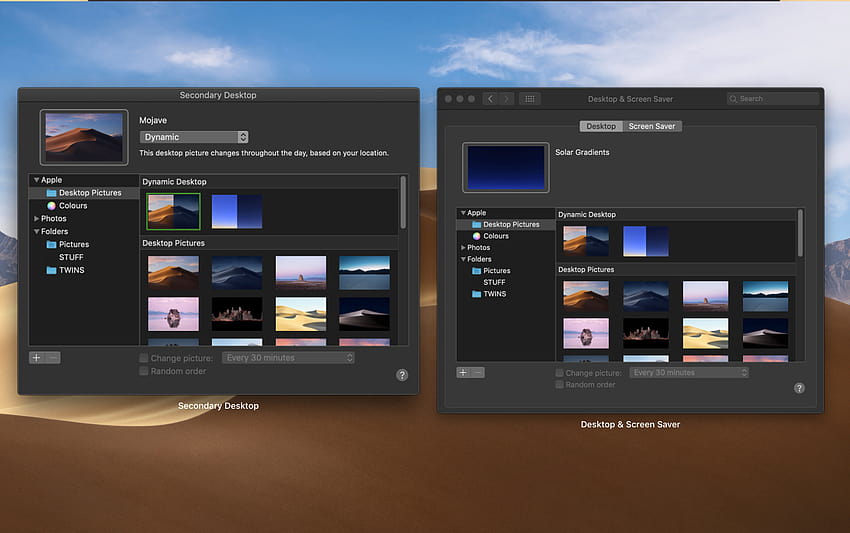Choose dark dune night picture in Desktop & Screen Saver

[765, 333]
